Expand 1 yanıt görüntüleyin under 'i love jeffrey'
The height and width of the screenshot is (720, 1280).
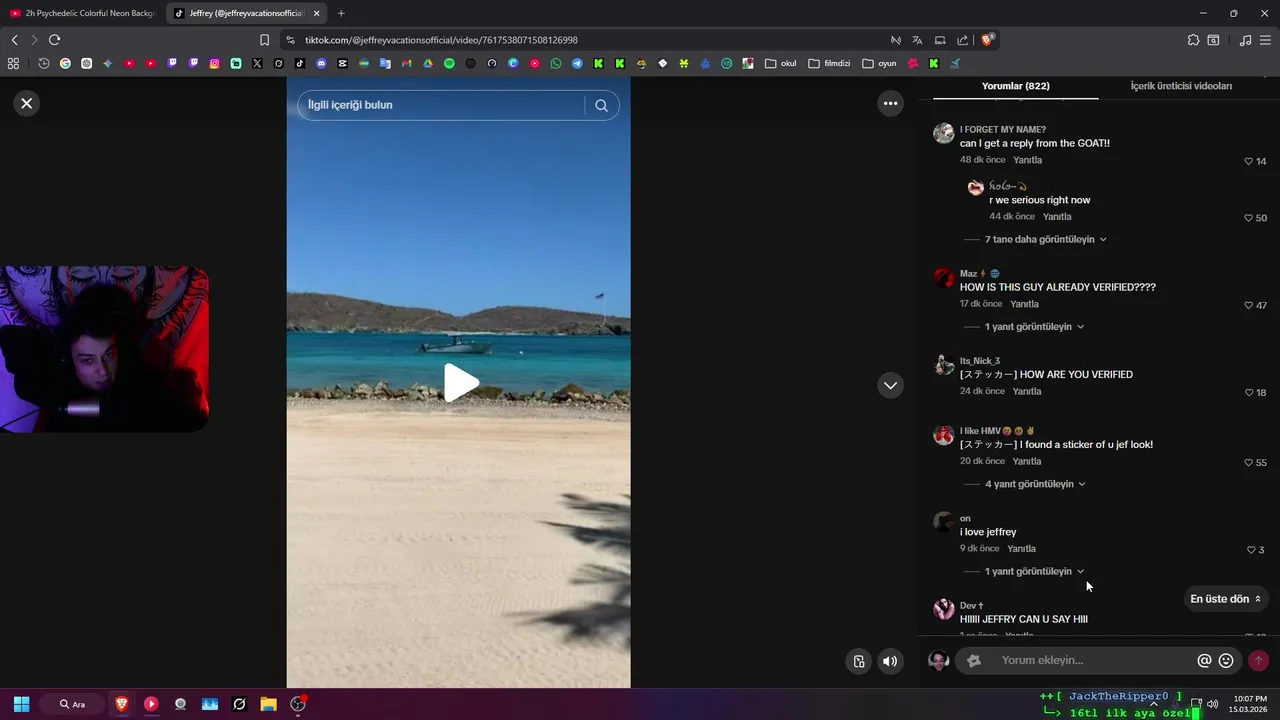[1034, 571]
